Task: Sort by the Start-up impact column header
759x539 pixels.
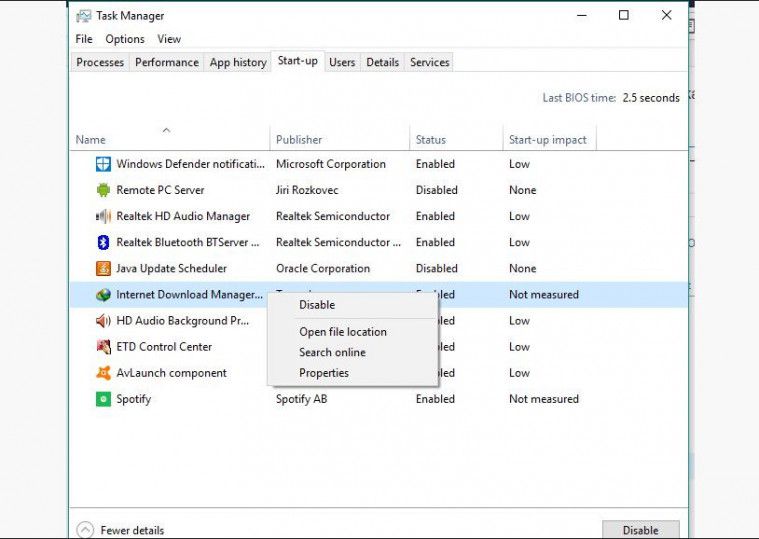Action: tap(547, 140)
